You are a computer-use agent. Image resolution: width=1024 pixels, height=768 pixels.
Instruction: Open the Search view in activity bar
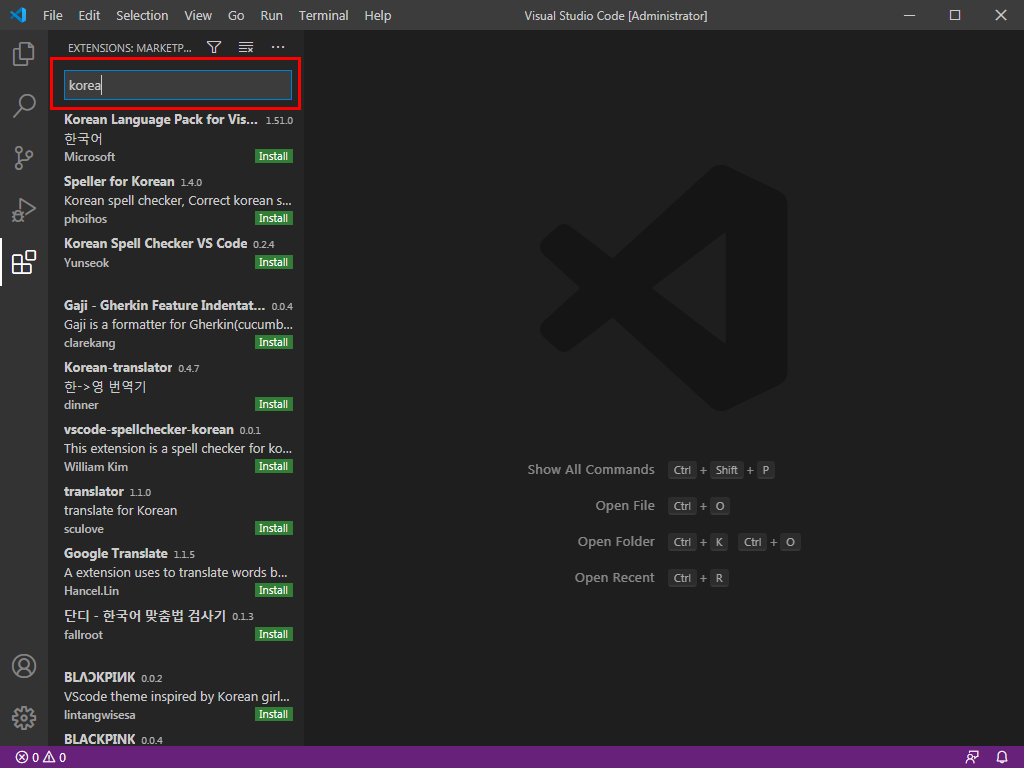click(x=24, y=106)
